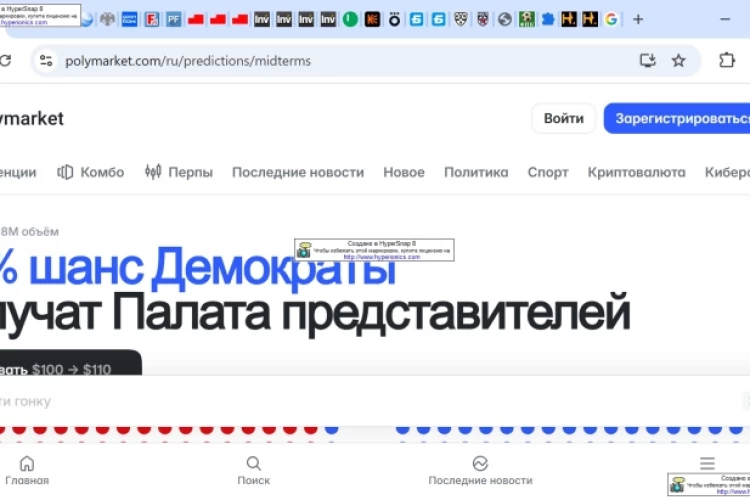Minimize the browser window
Image resolution: width=750 pixels, height=500 pixels.
[725, 19]
